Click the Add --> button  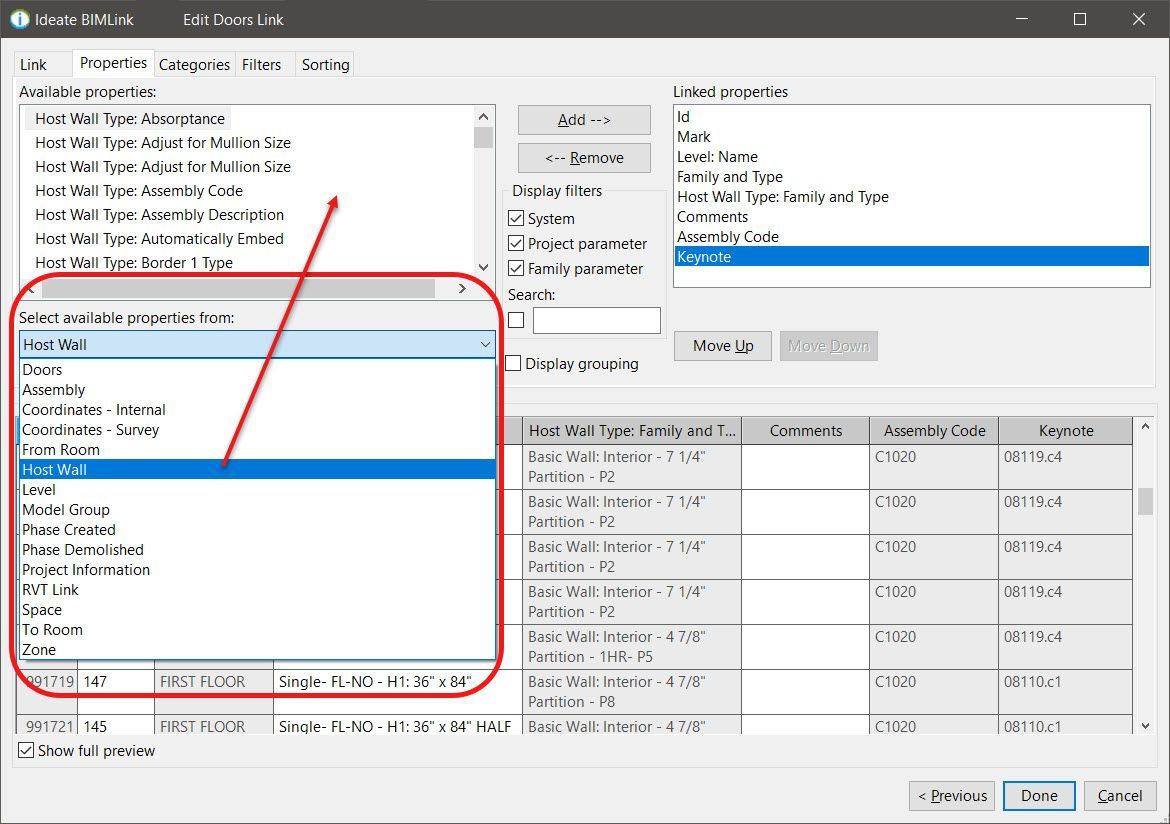[584, 119]
